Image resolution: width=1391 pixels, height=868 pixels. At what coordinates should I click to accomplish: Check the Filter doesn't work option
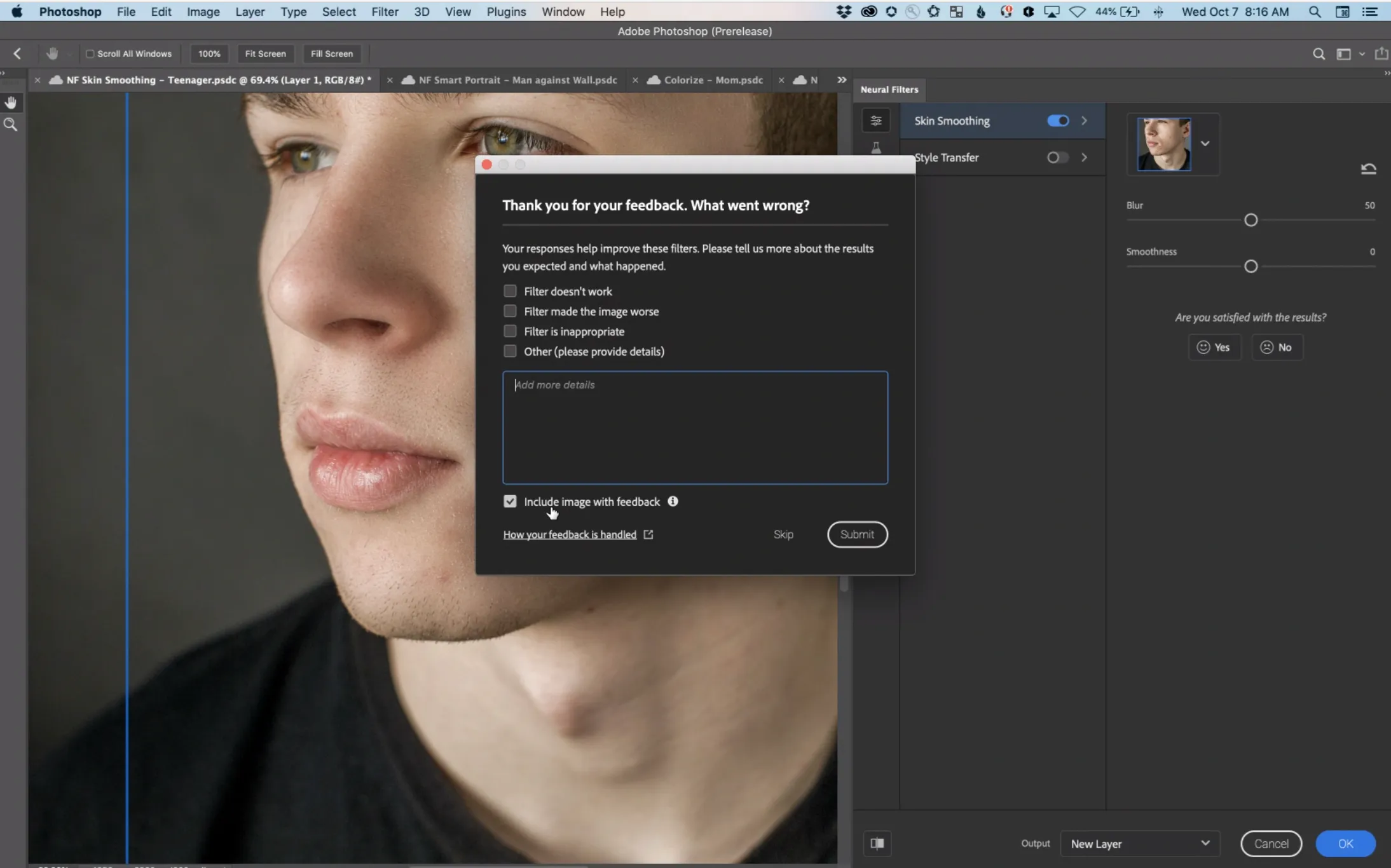pos(509,290)
